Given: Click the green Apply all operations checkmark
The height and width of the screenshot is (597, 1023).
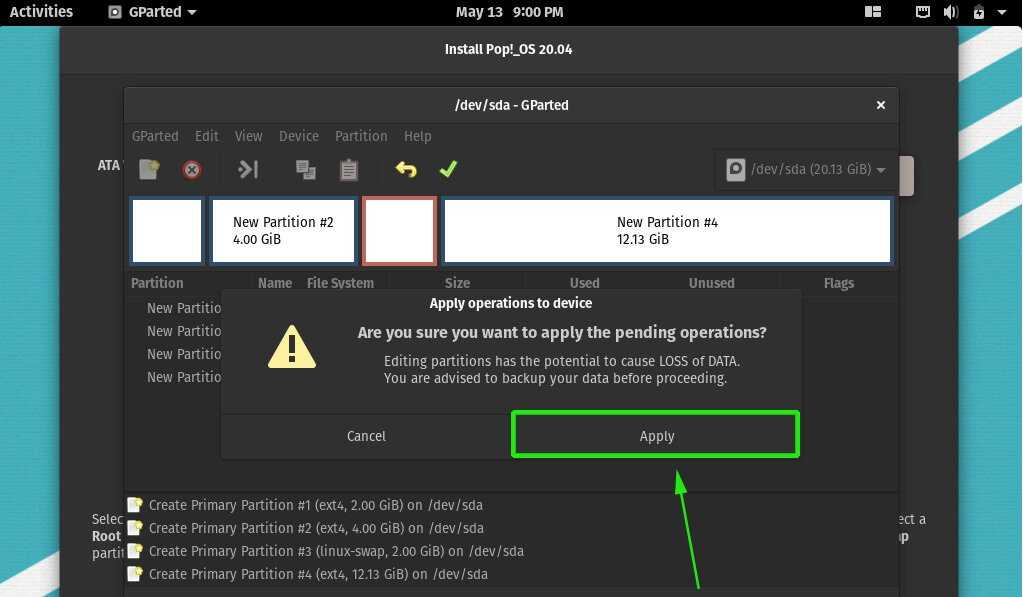Looking at the screenshot, I should point(448,170).
